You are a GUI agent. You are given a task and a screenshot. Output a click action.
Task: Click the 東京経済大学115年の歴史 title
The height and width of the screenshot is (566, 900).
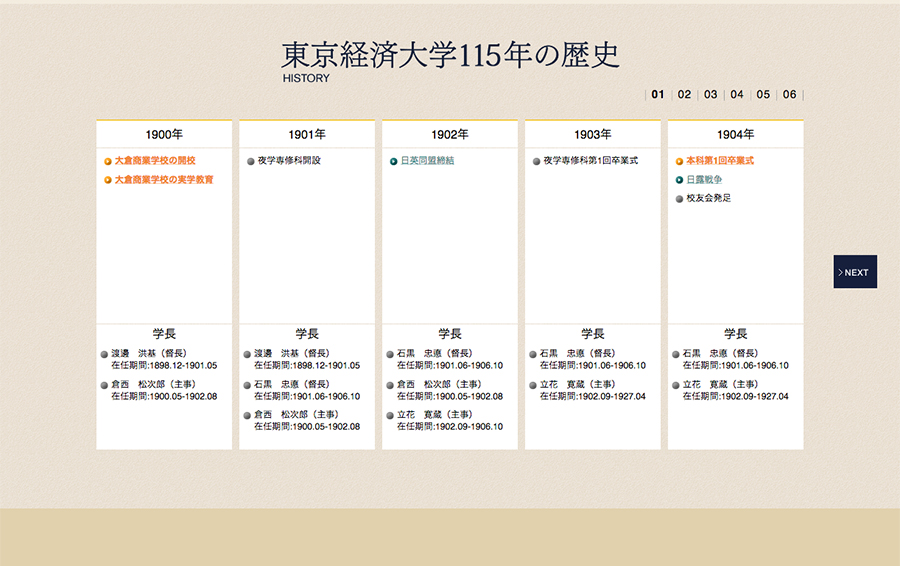[x=450, y=55]
